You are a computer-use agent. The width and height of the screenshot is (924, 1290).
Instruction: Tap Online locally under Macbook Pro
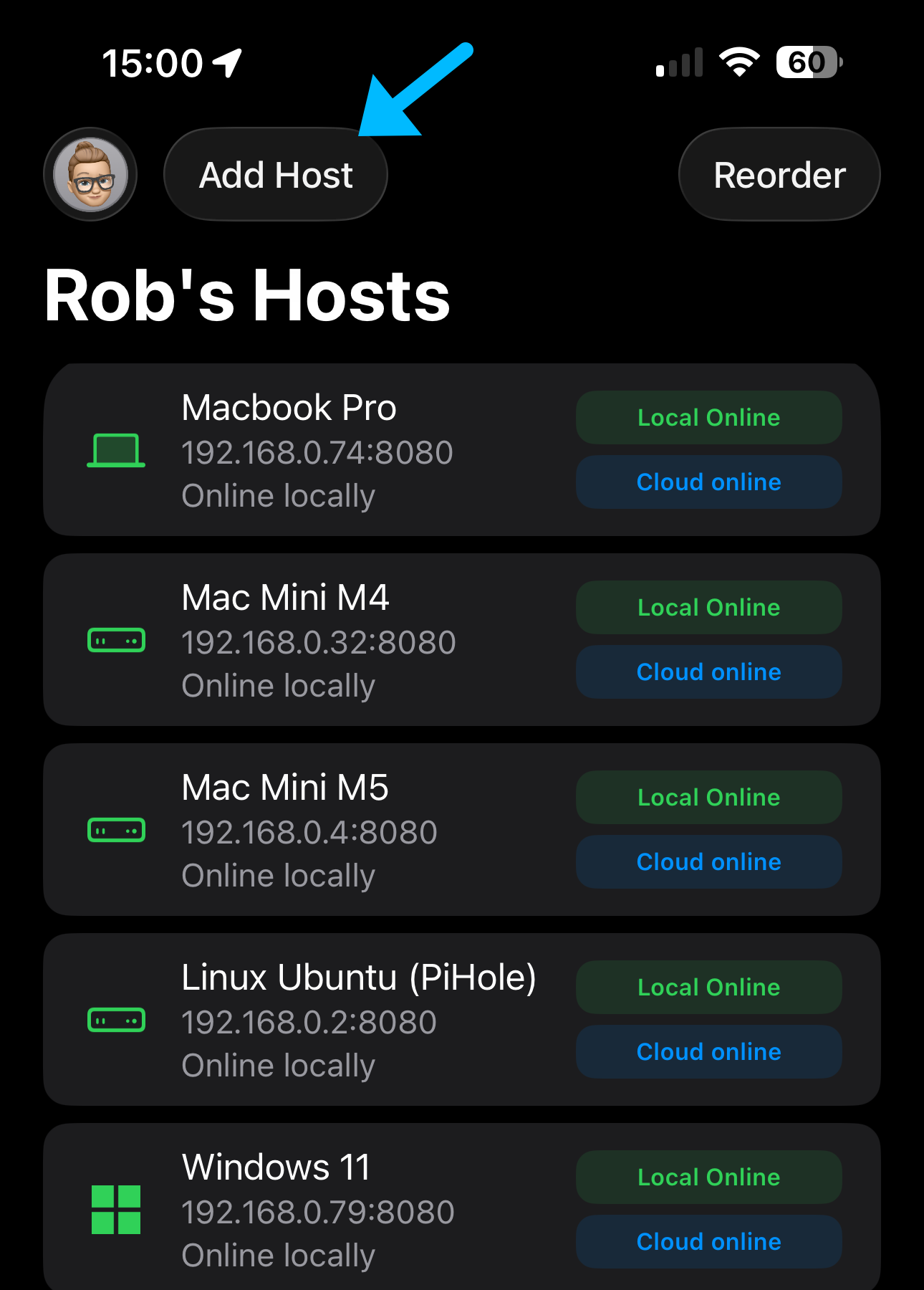tap(279, 496)
